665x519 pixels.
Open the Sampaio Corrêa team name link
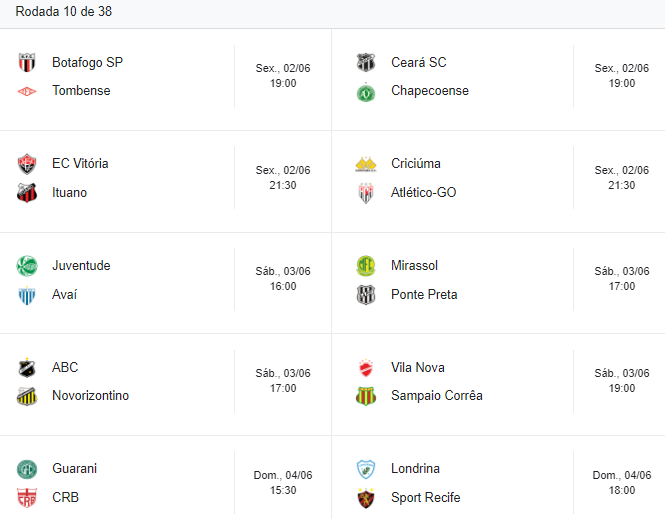(x=436, y=395)
